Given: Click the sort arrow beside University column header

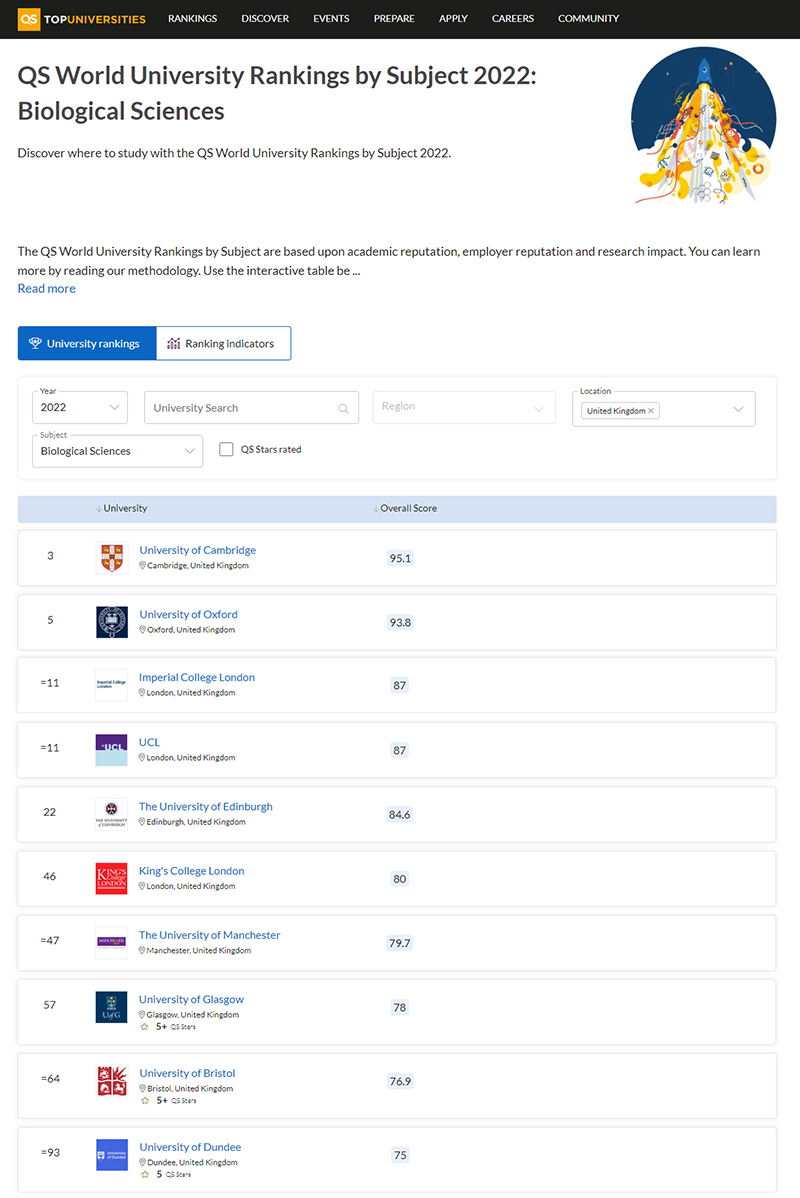Looking at the screenshot, I should (x=99, y=509).
